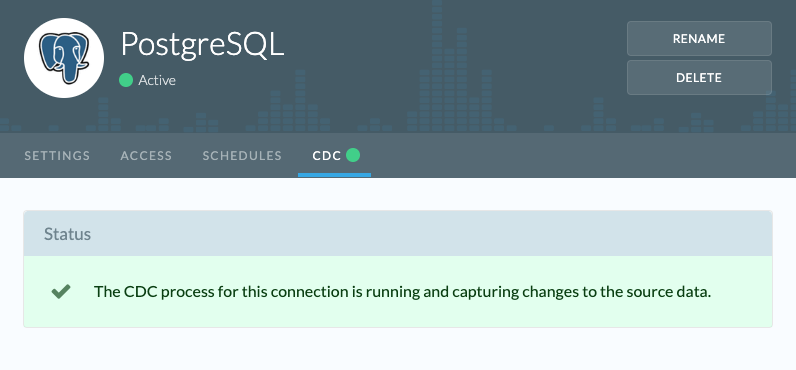Open the Settings tab
Screen dimensions: 796x370
tap(57, 155)
